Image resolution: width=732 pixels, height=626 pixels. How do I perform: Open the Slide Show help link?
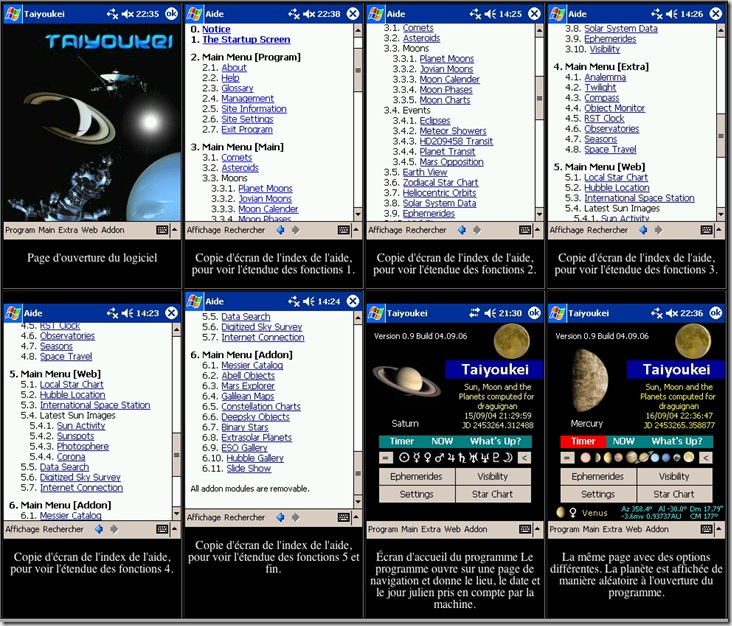click(x=248, y=469)
